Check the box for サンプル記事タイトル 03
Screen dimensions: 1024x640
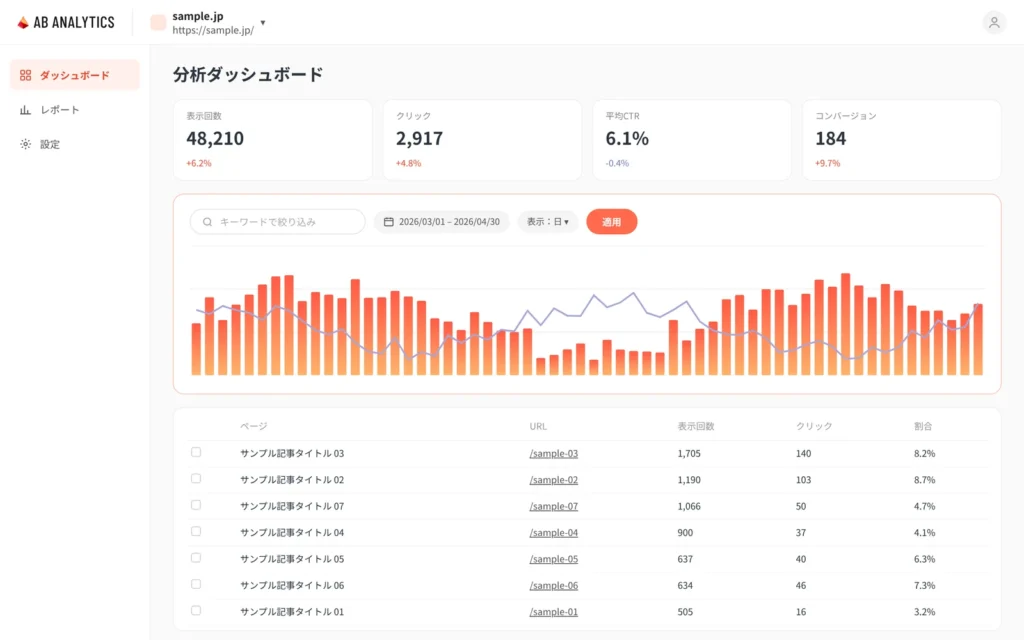click(196, 452)
